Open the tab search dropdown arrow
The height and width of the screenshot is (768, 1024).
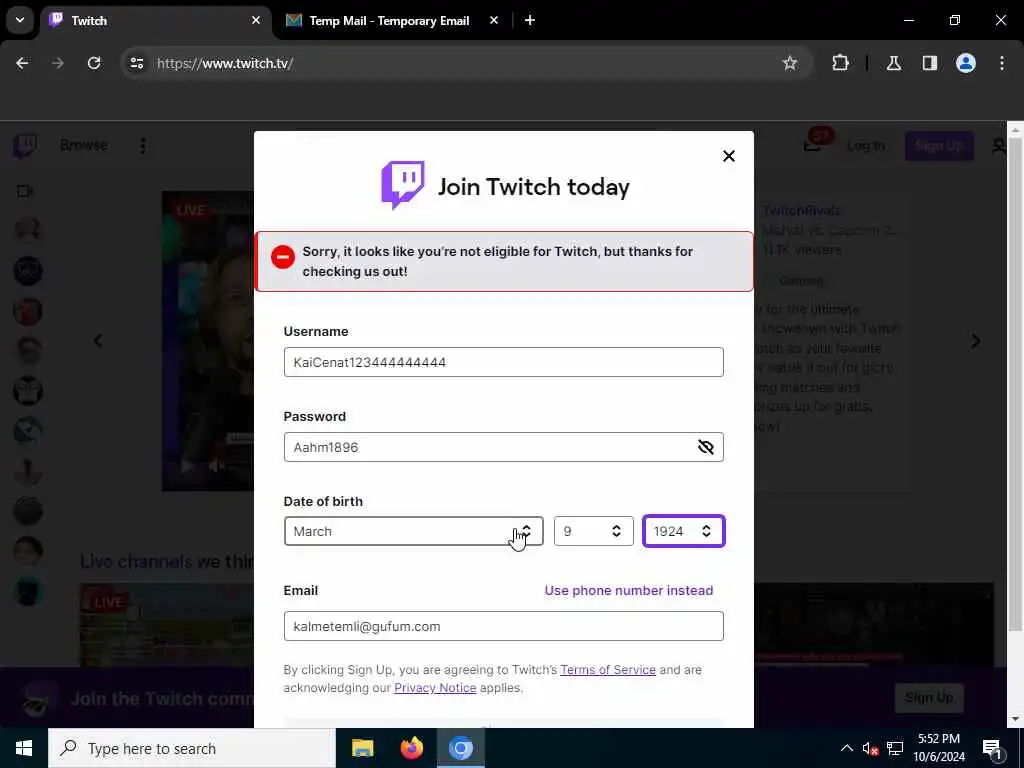click(x=20, y=20)
